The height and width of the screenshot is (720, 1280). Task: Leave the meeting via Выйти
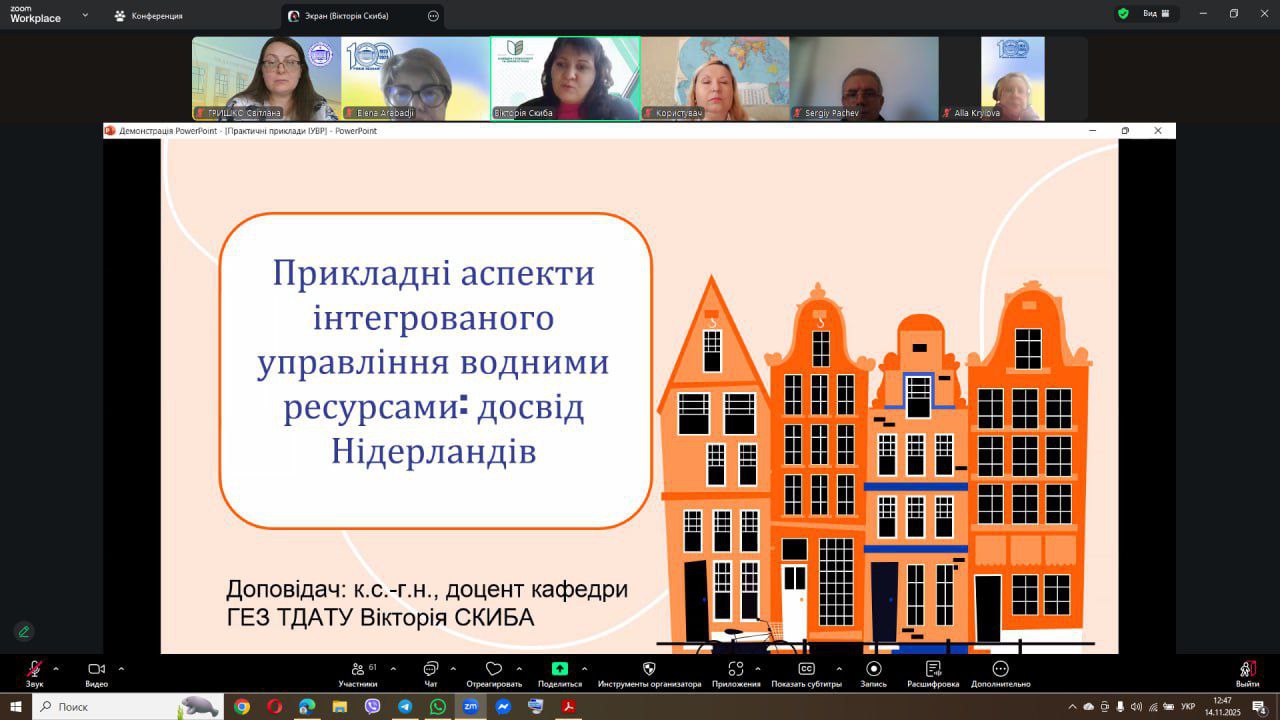[x=1247, y=674]
